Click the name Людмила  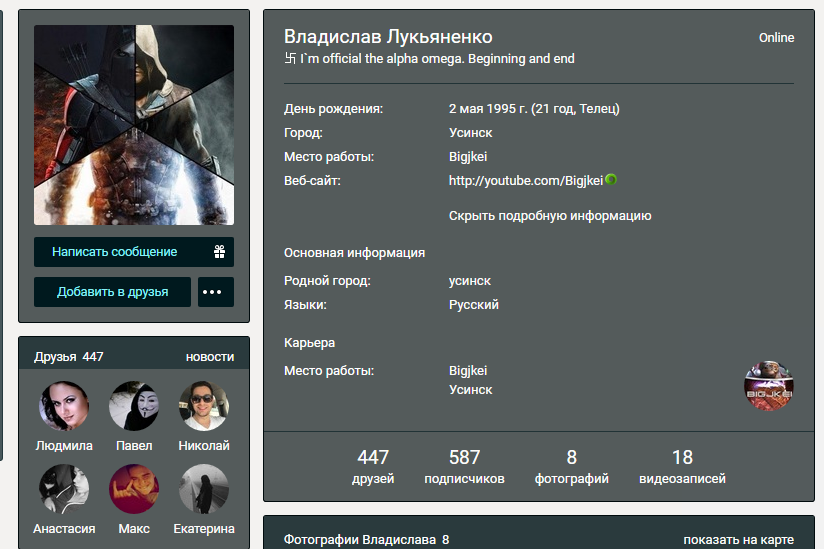[64, 446]
